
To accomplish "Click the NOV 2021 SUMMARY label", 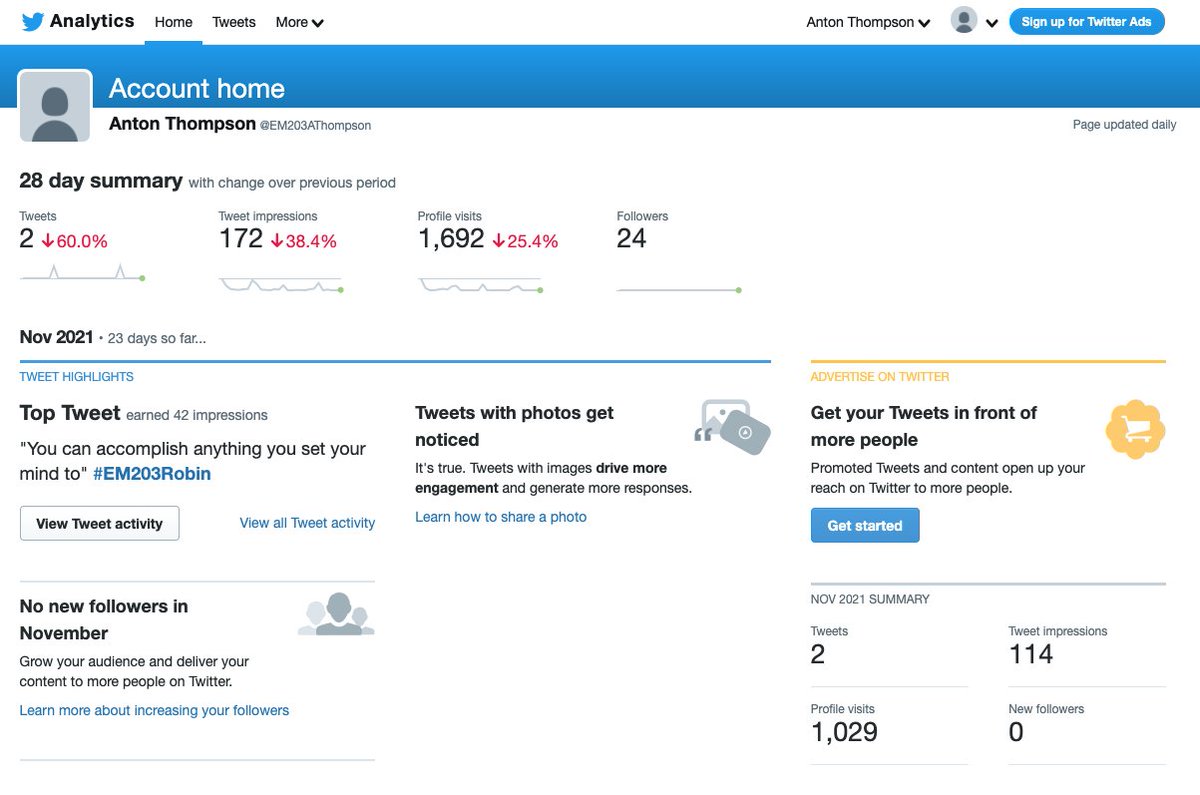I will click(x=870, y=599).
